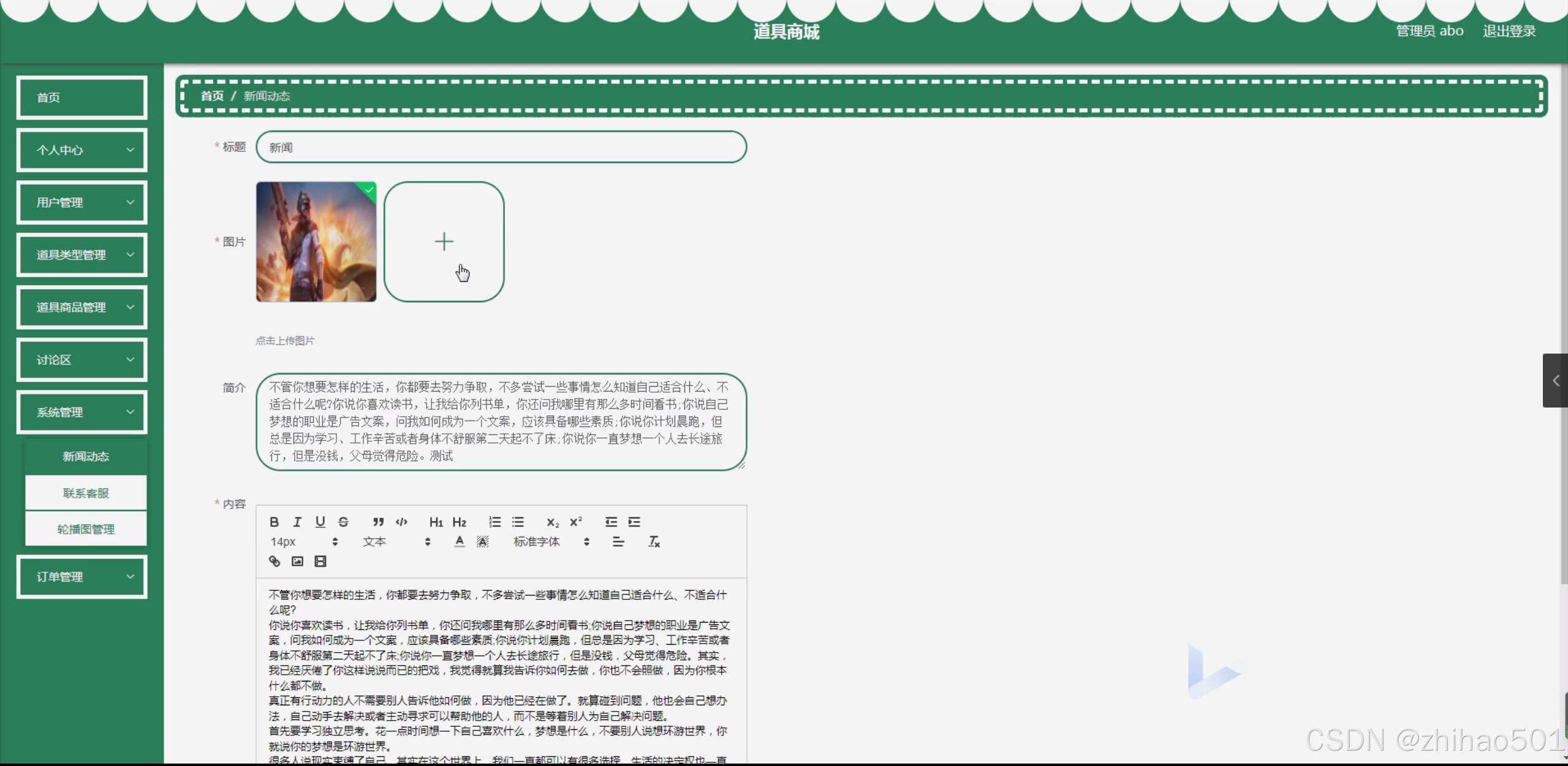
Task: Clear text formatting with the Tx icon
Action: (654, 541)
